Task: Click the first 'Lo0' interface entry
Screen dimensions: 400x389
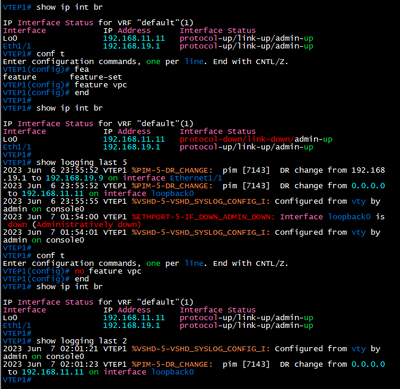Action: pyautogui.click(x=10, y=38)
